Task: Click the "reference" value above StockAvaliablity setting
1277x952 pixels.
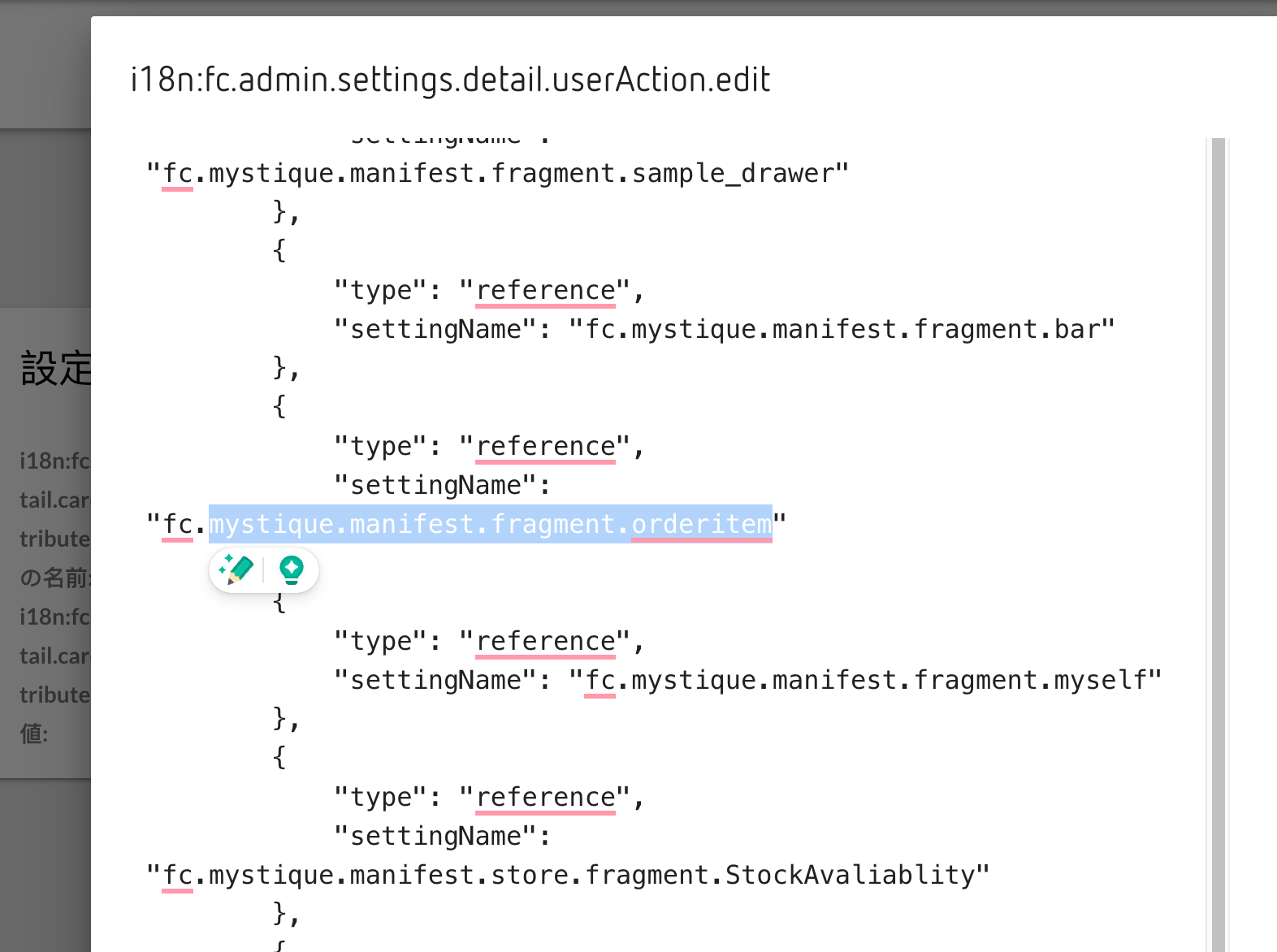Action: tap(545, 798)
